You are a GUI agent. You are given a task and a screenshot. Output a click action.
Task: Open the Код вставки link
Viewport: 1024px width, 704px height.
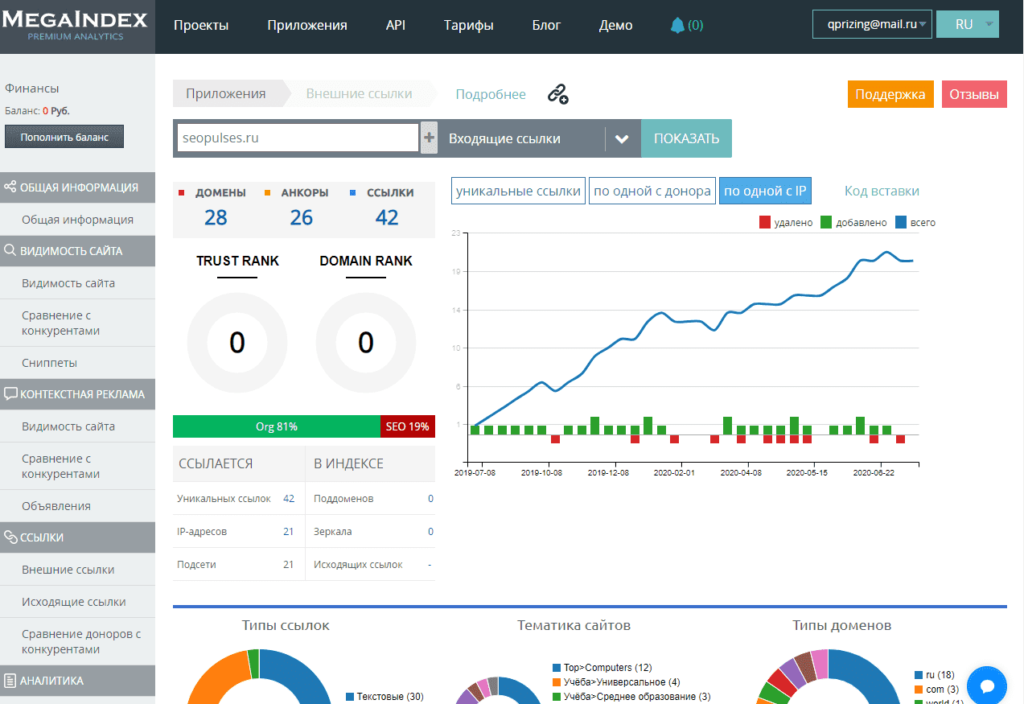[x=882, y=191]
